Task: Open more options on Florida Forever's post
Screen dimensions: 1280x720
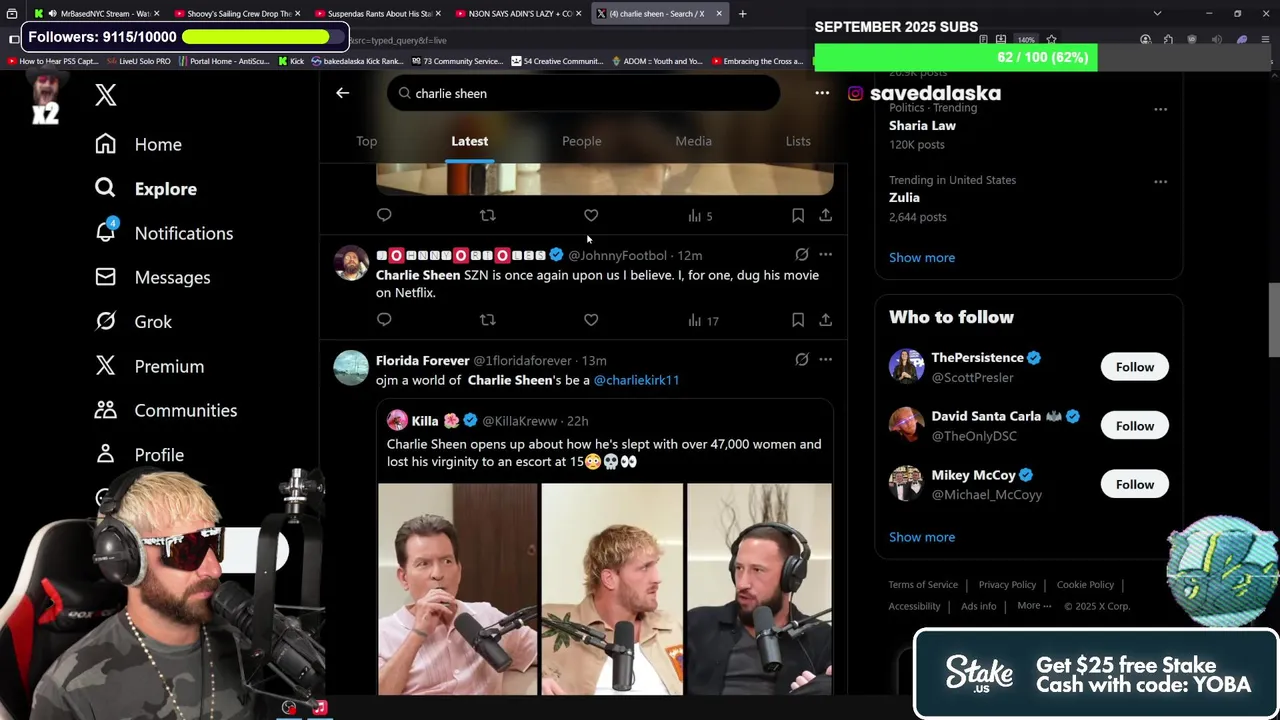Action: point(825,359)
